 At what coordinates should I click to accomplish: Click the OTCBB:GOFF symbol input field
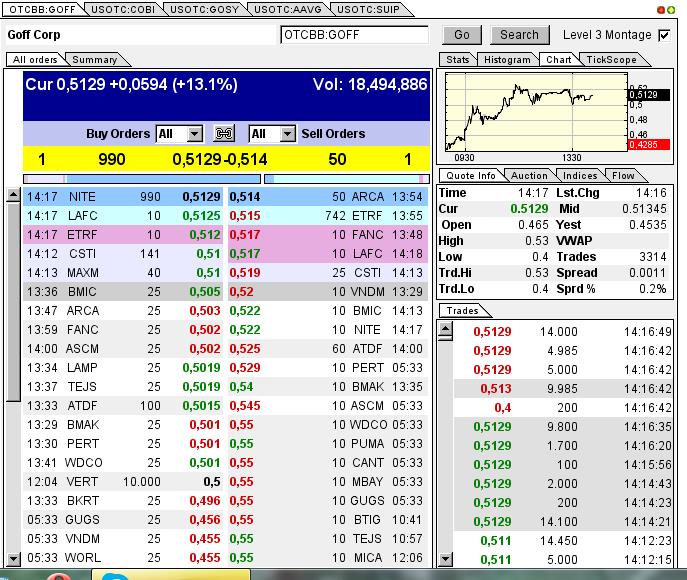point(354,35)
